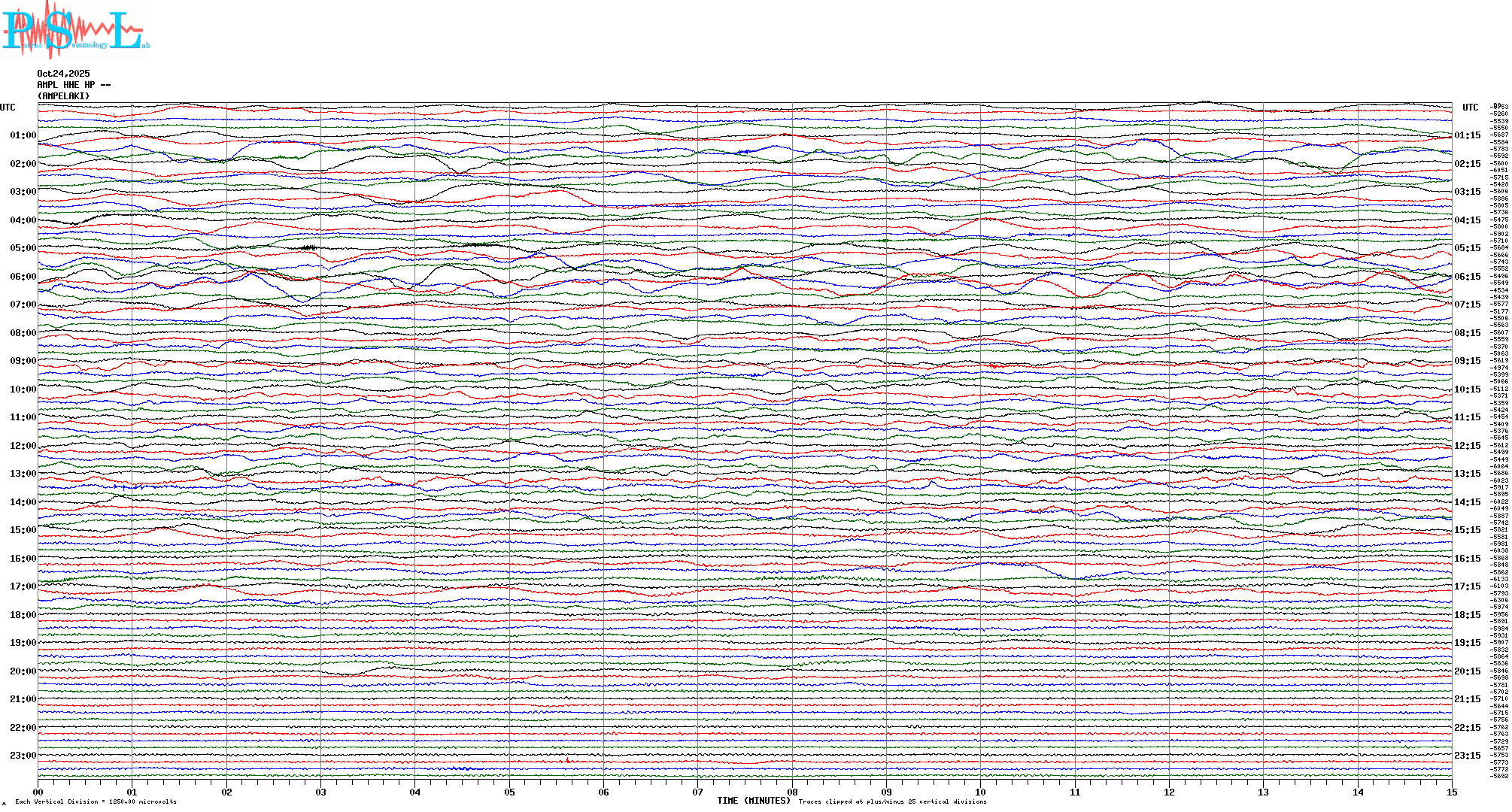Click the 01:15 label on right side
The width and height of the screenshot is (1512, 812).
click(1467, 136)
